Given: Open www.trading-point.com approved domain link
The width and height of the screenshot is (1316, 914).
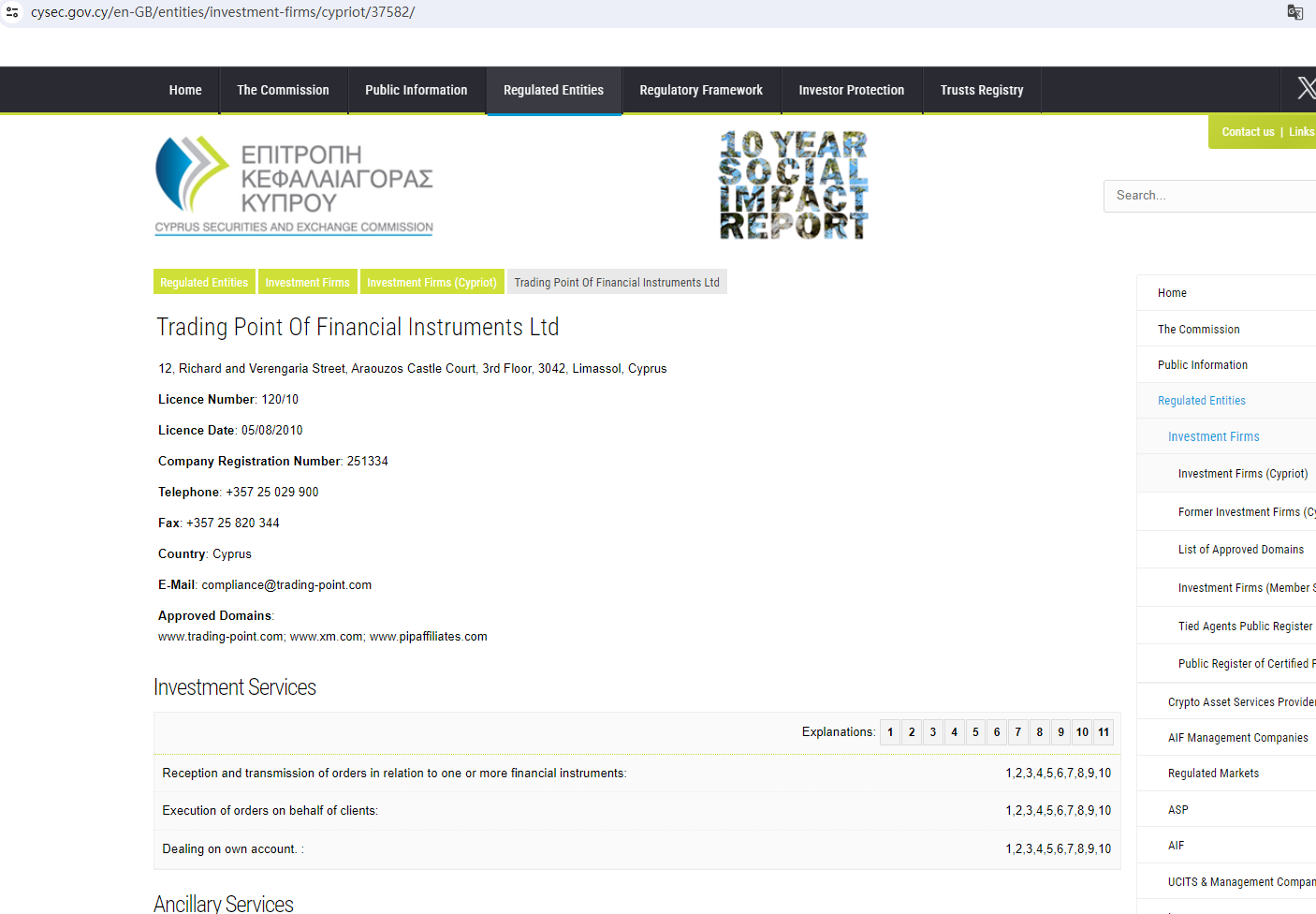Looking at the screenshot, I should (221, 637).
